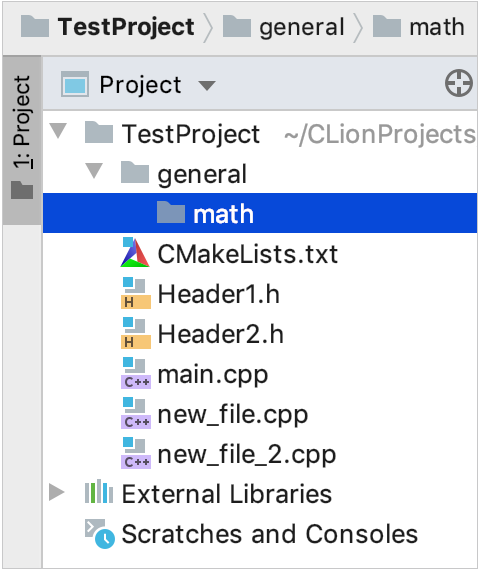Select the highlighted math folder row
This screenshot has width=479, height=571.
tap(260, 213)
